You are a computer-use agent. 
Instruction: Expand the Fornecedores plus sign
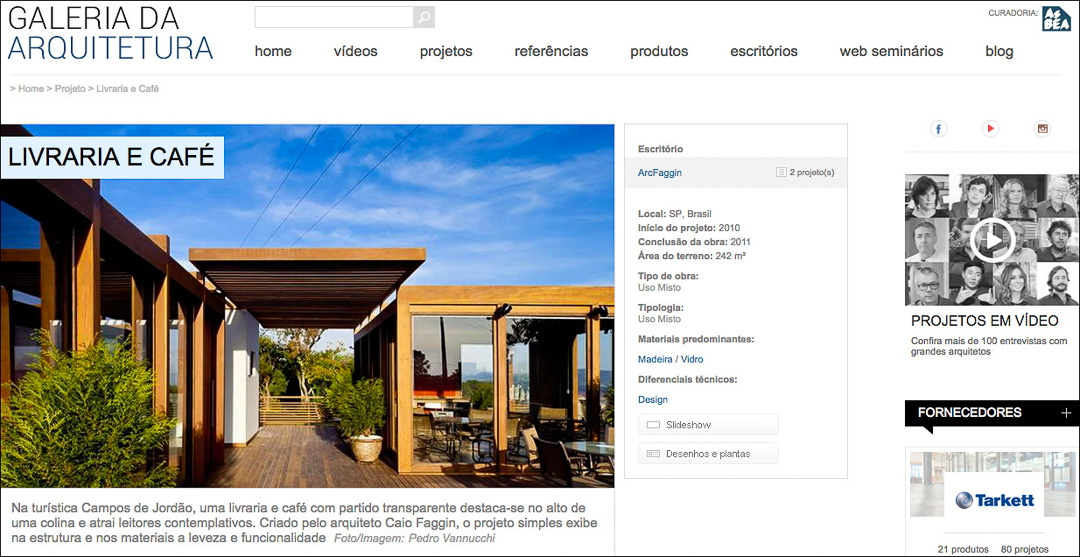(1066, 413)
